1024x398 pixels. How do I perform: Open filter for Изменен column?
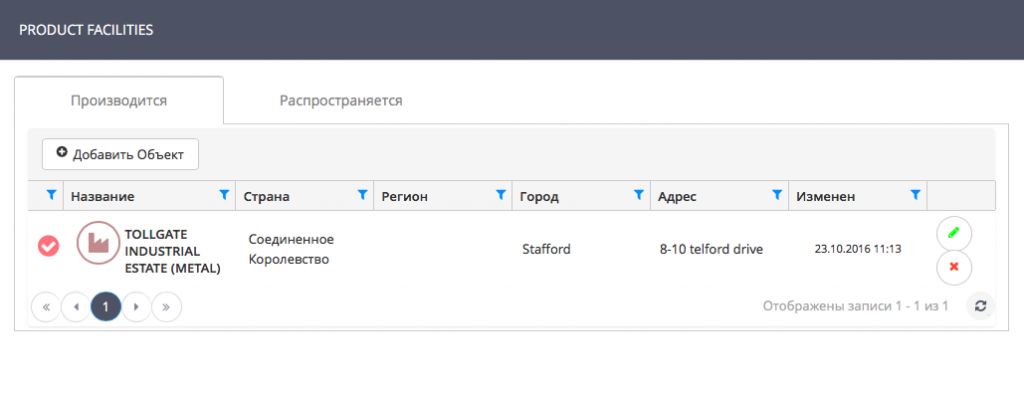pos(916,195)
